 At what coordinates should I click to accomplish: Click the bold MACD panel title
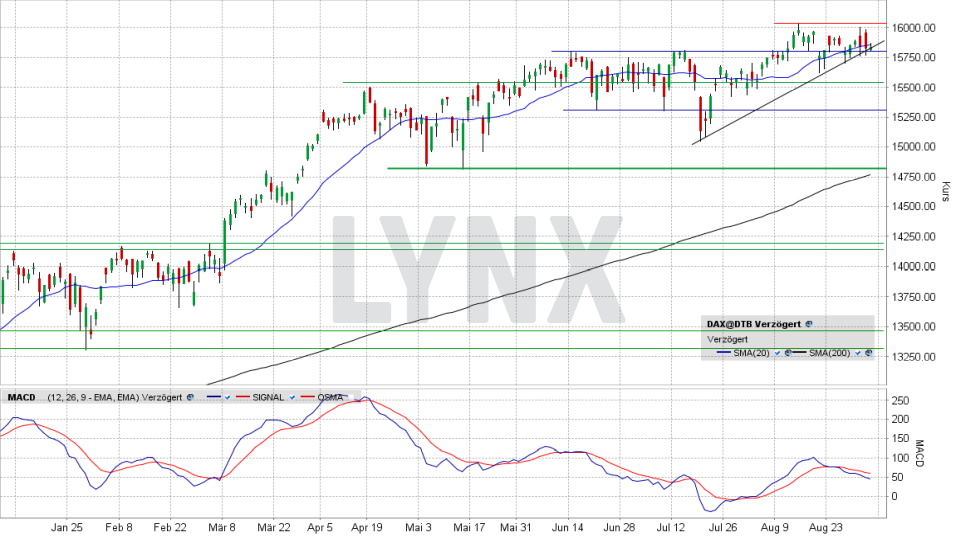(x=21, y=397)
